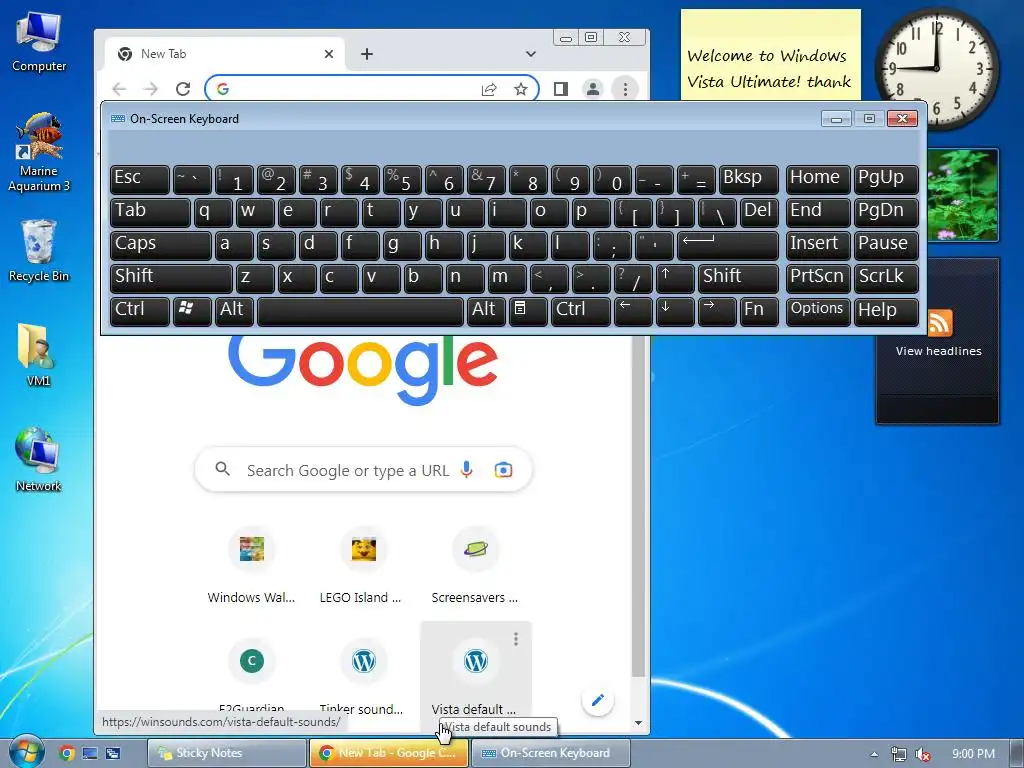1024x768 pixels.
Task: Go forward using Chrome's forward arrow
Action: click(151, 89)
